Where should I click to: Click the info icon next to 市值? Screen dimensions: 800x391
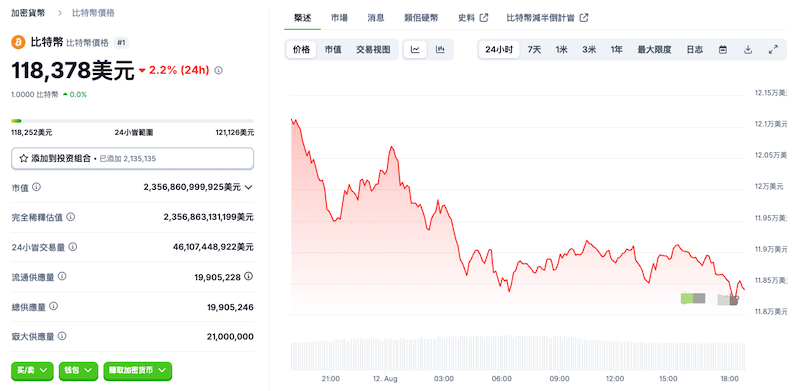tap(37, 187)
